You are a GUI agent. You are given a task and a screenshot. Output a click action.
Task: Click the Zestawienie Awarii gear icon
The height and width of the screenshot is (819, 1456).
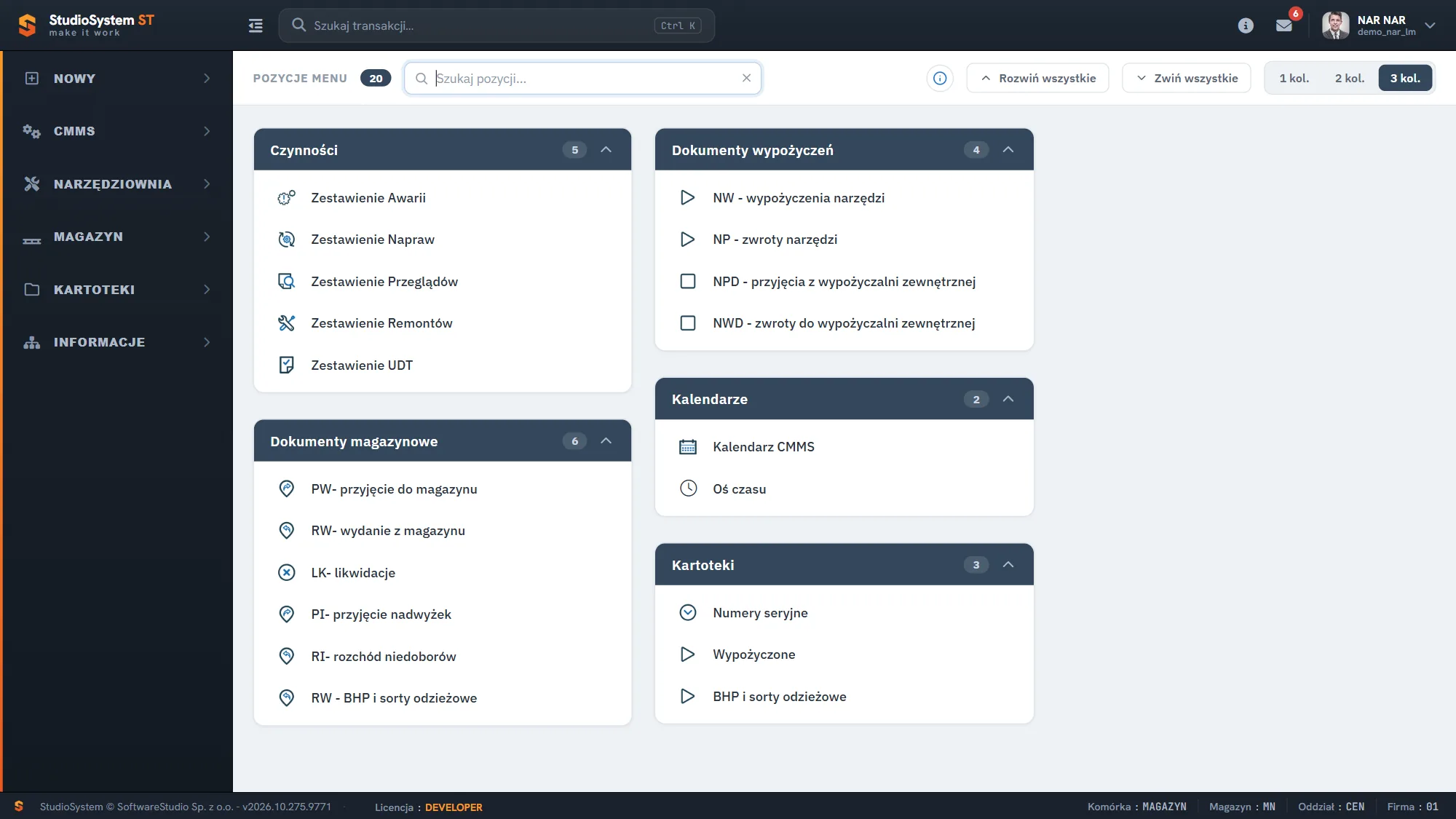287,197
